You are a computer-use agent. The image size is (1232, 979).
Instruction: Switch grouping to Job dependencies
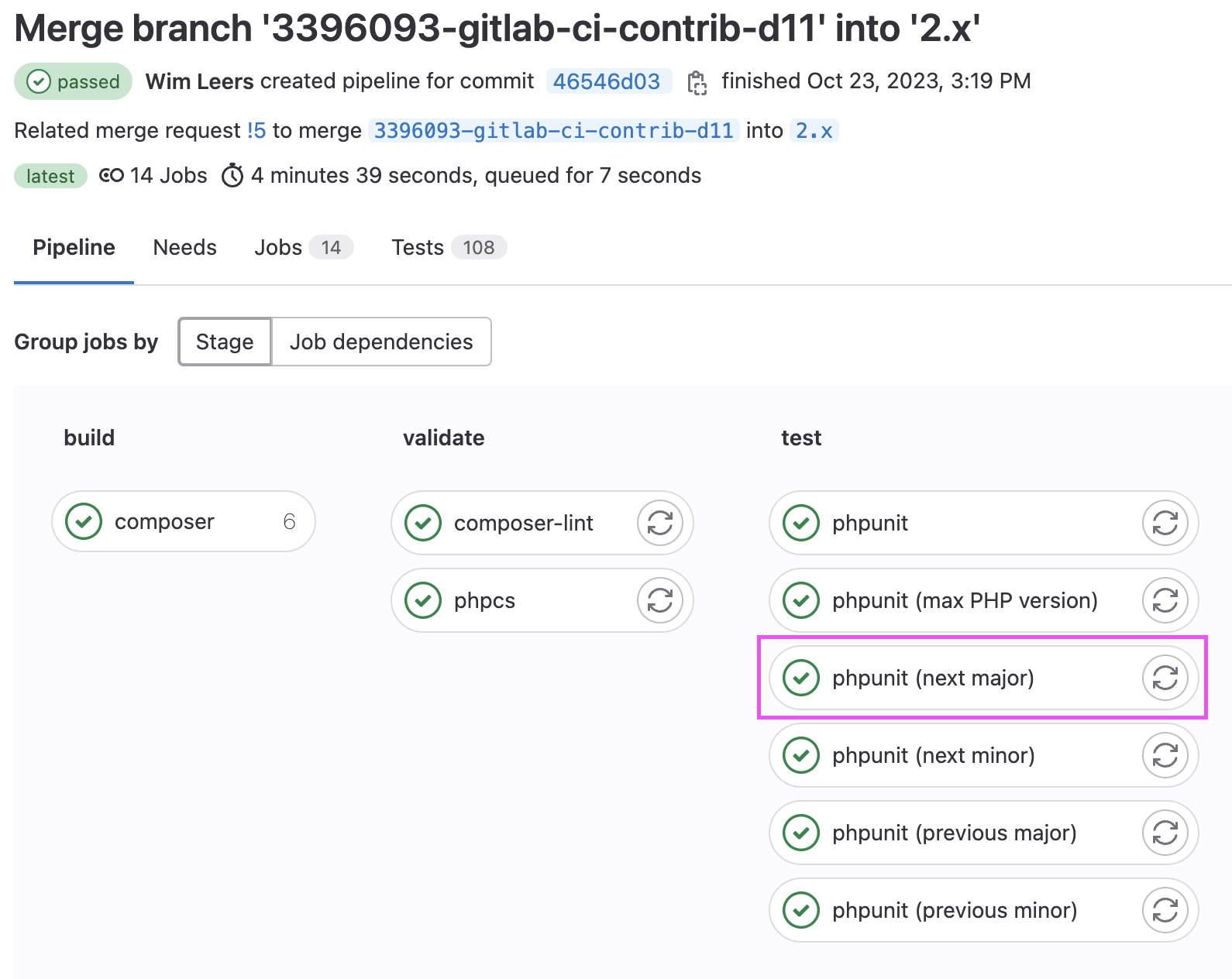[x=381, y=342]
